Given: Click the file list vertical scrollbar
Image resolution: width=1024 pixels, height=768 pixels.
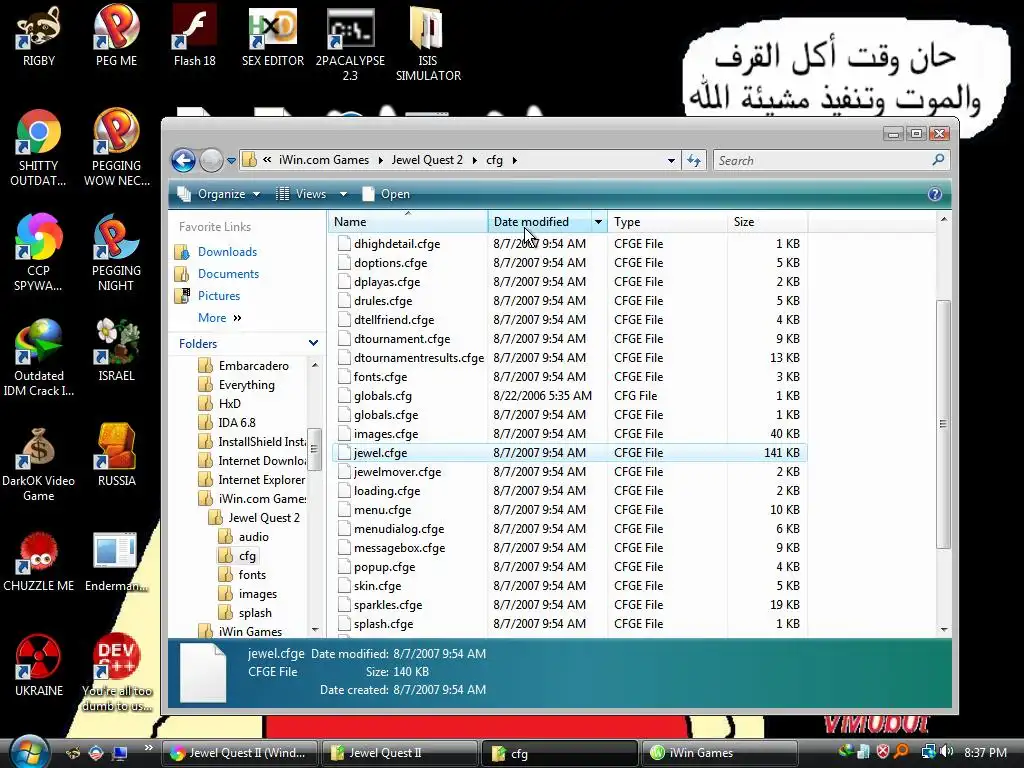Looking at the screenshot, I should tap(944, 424).
